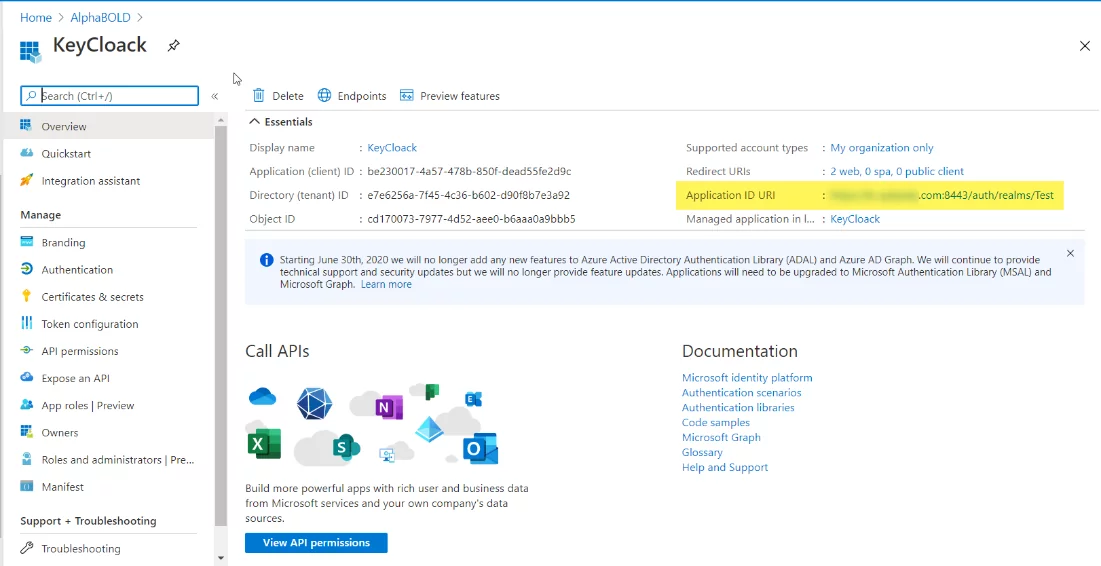Click the Certificates & secrets key icon

(x=27, y=296)
